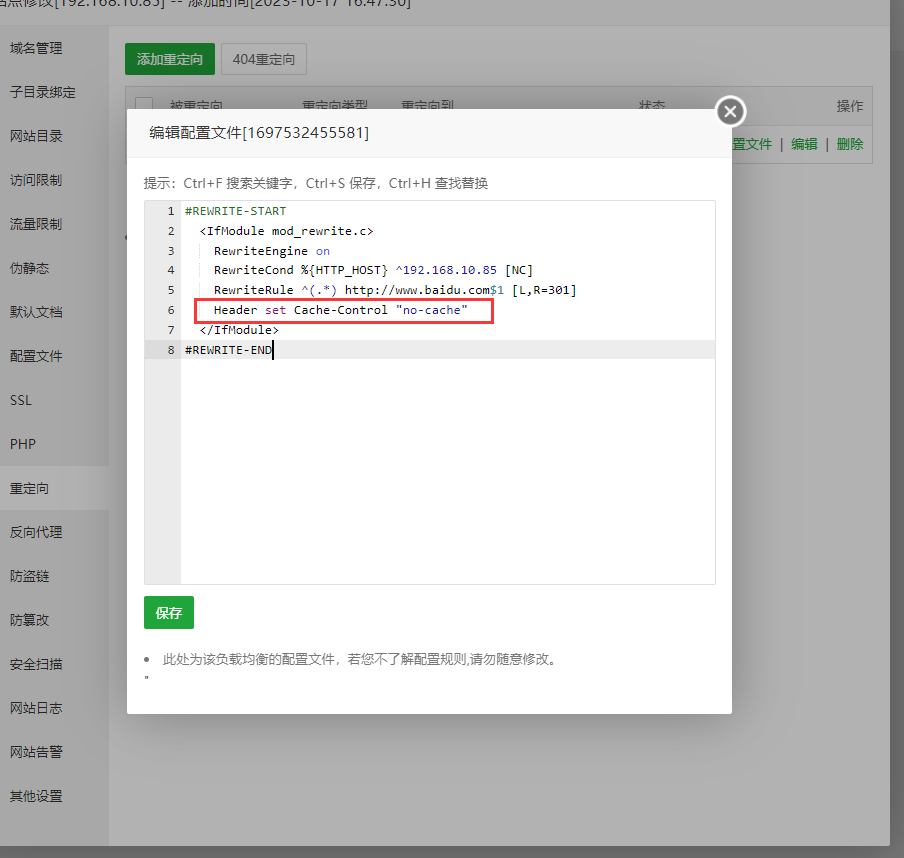Open 网站告警 sidebar item
The width and height of the screenshot is (904, 858).
36,752
